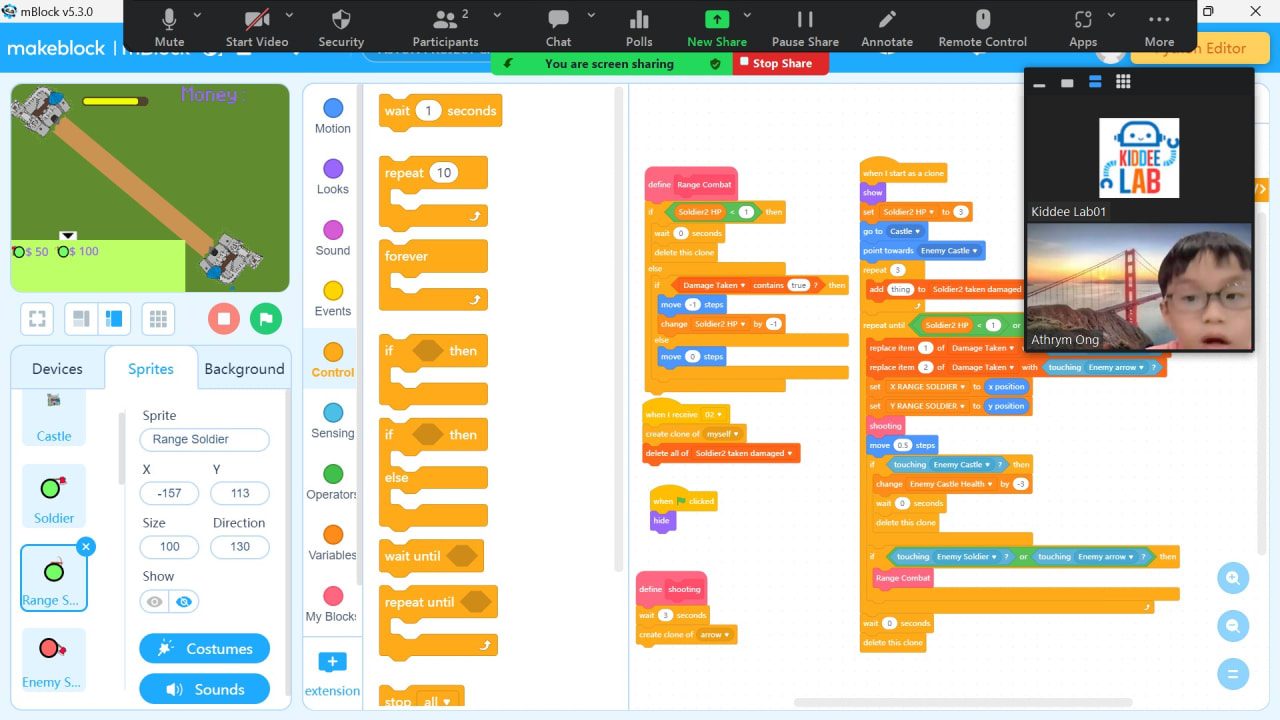This screenshot has width=1280, height=720.
Task: Click the sprite name field Range Soldier
Action: coord(204,439)
